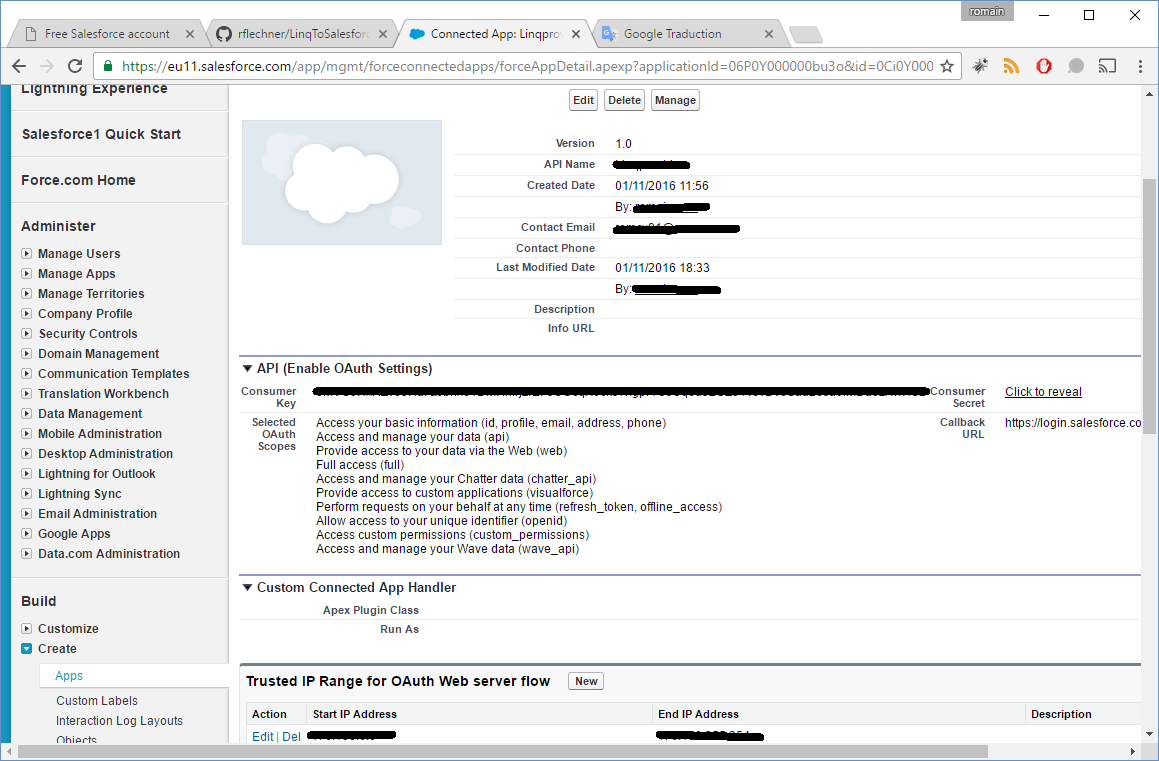
Task: Close the Connected App: Linqpro tab
Action: (576, 34)
